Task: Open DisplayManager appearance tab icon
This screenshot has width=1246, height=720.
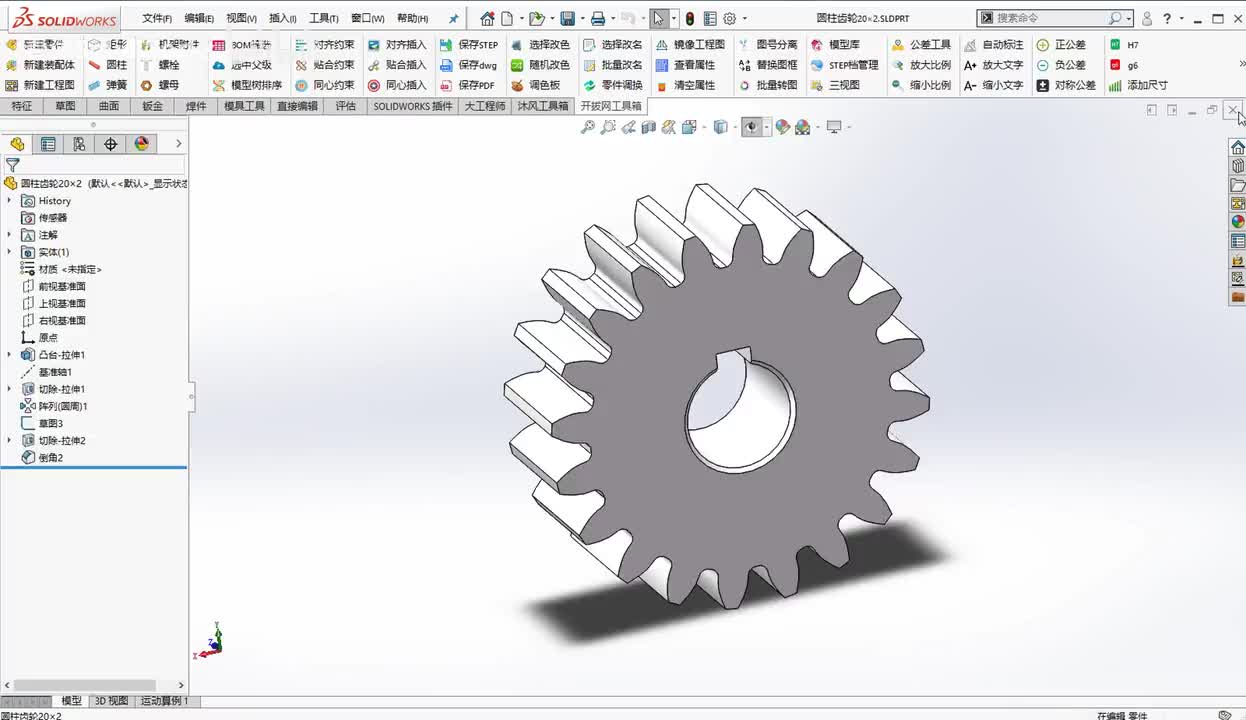Action: (x=142, y=144)
